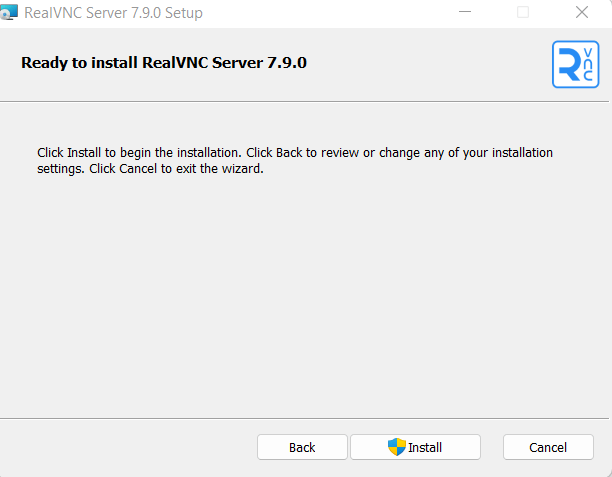
Task: Minimize the RealVNC Server Setup window
Action: pos(464,12)
